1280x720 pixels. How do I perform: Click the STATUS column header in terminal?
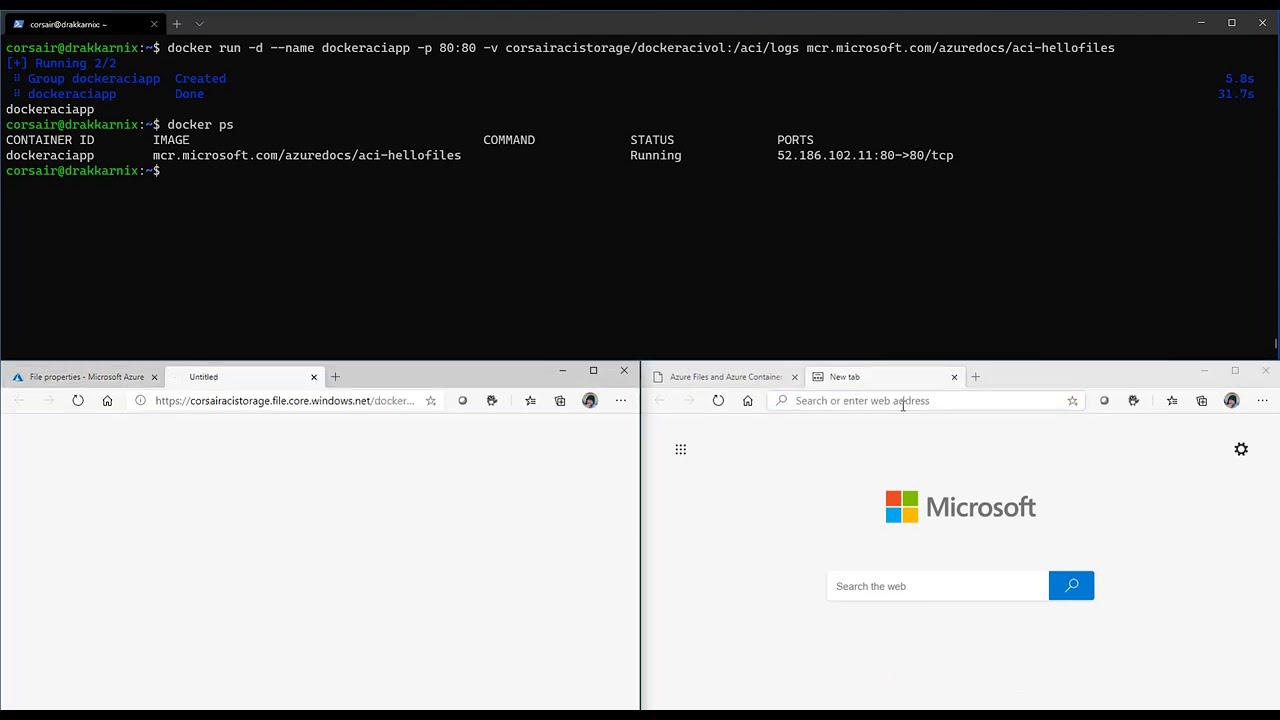(x=652, y=140)
